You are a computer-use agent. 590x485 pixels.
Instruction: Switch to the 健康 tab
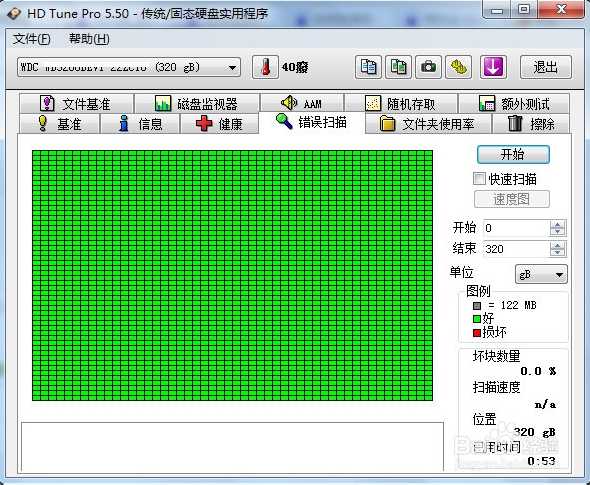click(220, 124)
